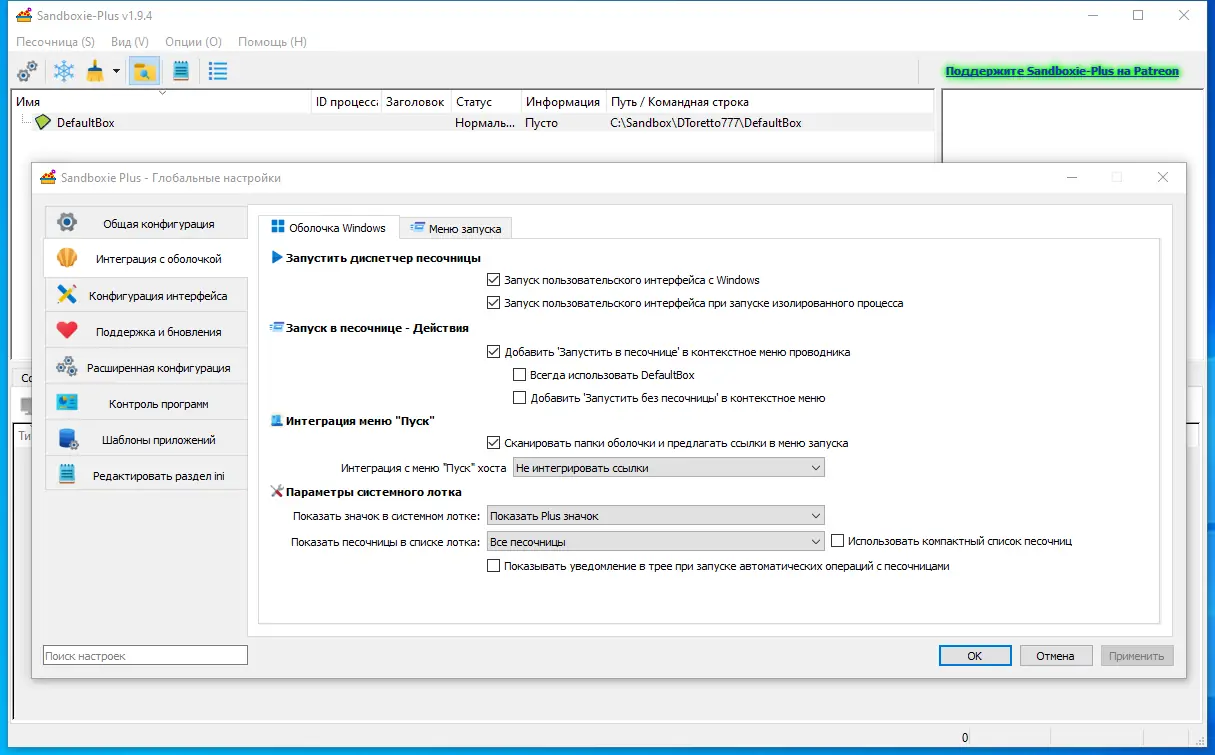Open the Помощь (H) menu
The width and height of the screenshot is (1215, 755).
pos(272,42)
